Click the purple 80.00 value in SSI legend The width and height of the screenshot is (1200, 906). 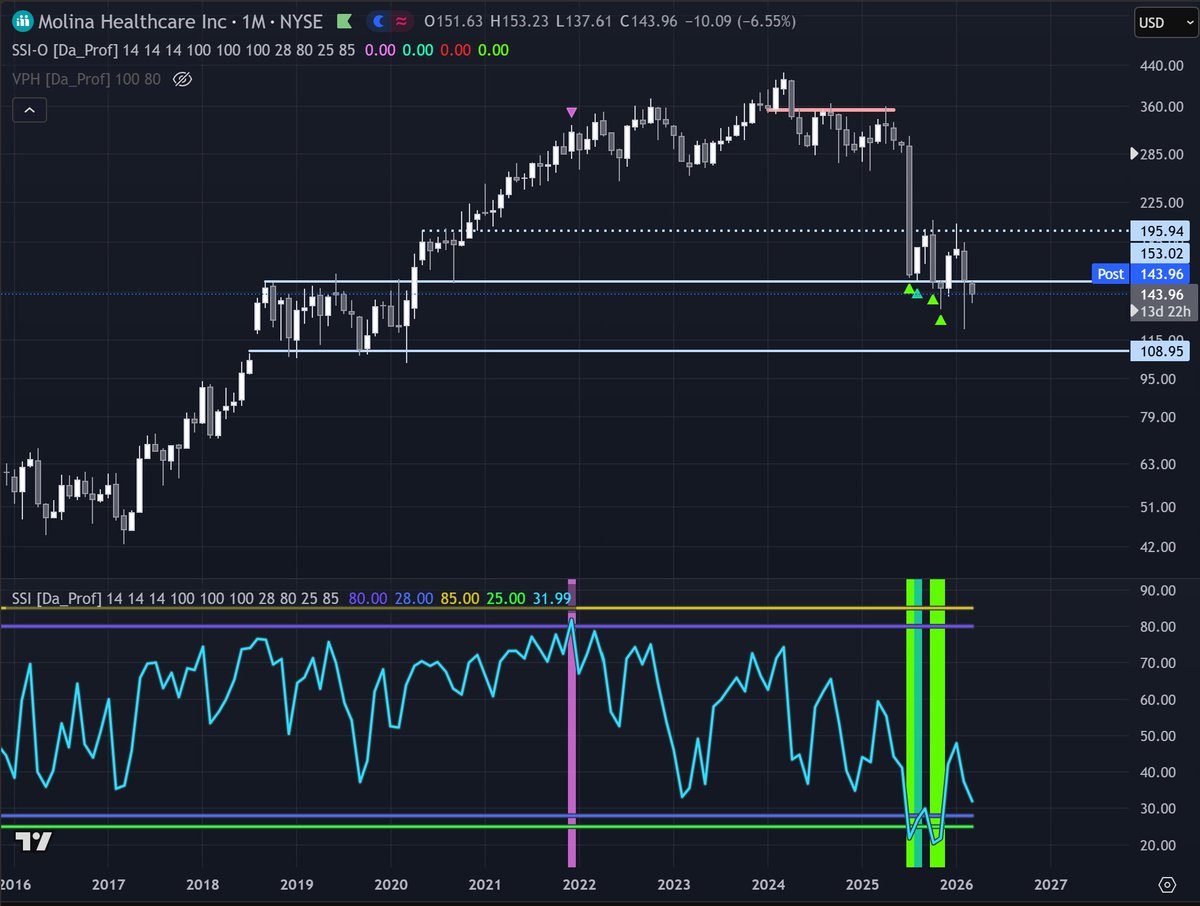[366, 598]
